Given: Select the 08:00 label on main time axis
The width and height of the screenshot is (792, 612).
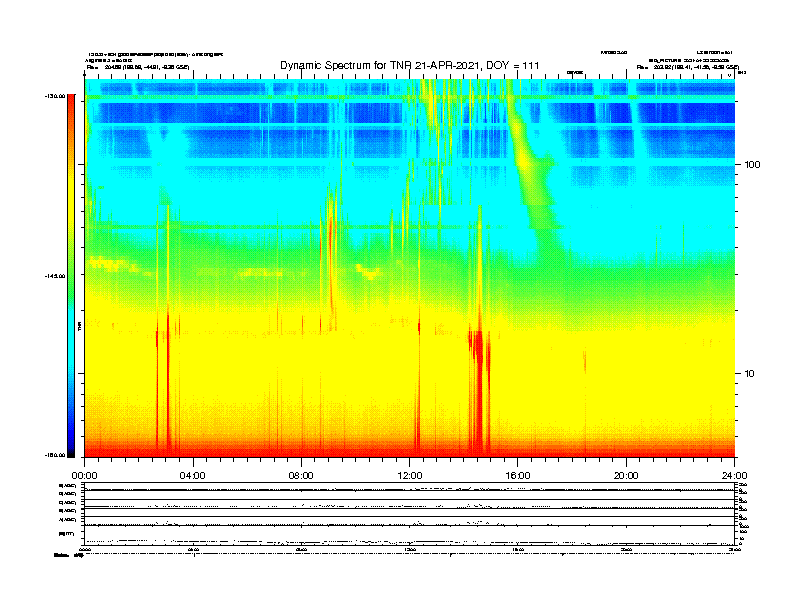Looking at the screenshot, I should (x=301, y=476).
